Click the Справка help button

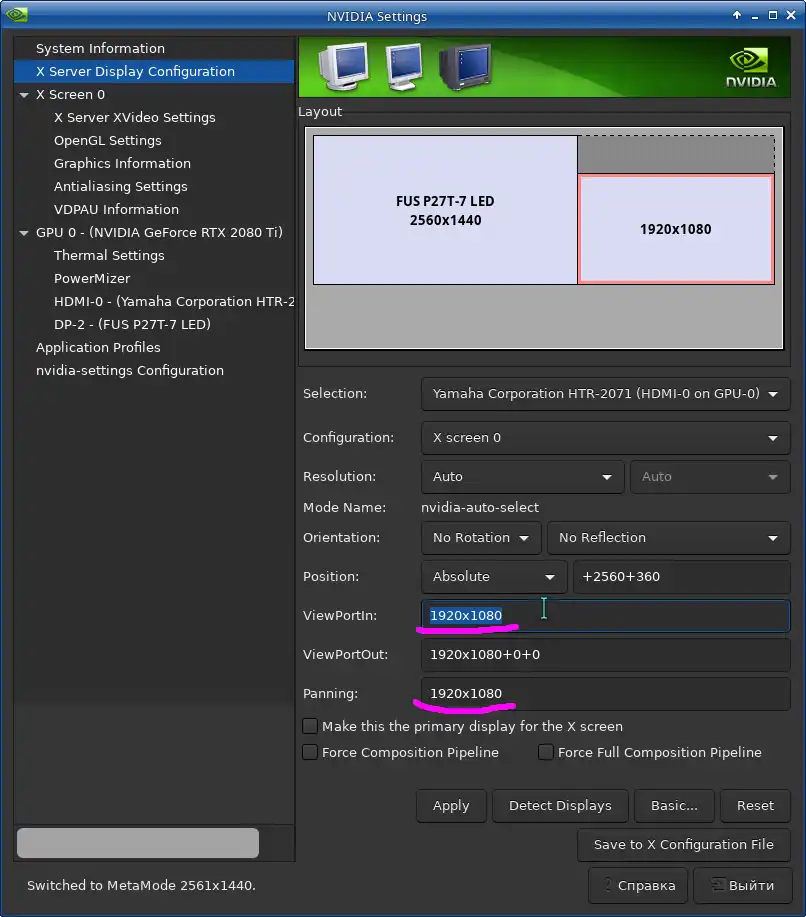tap(639, 885)
